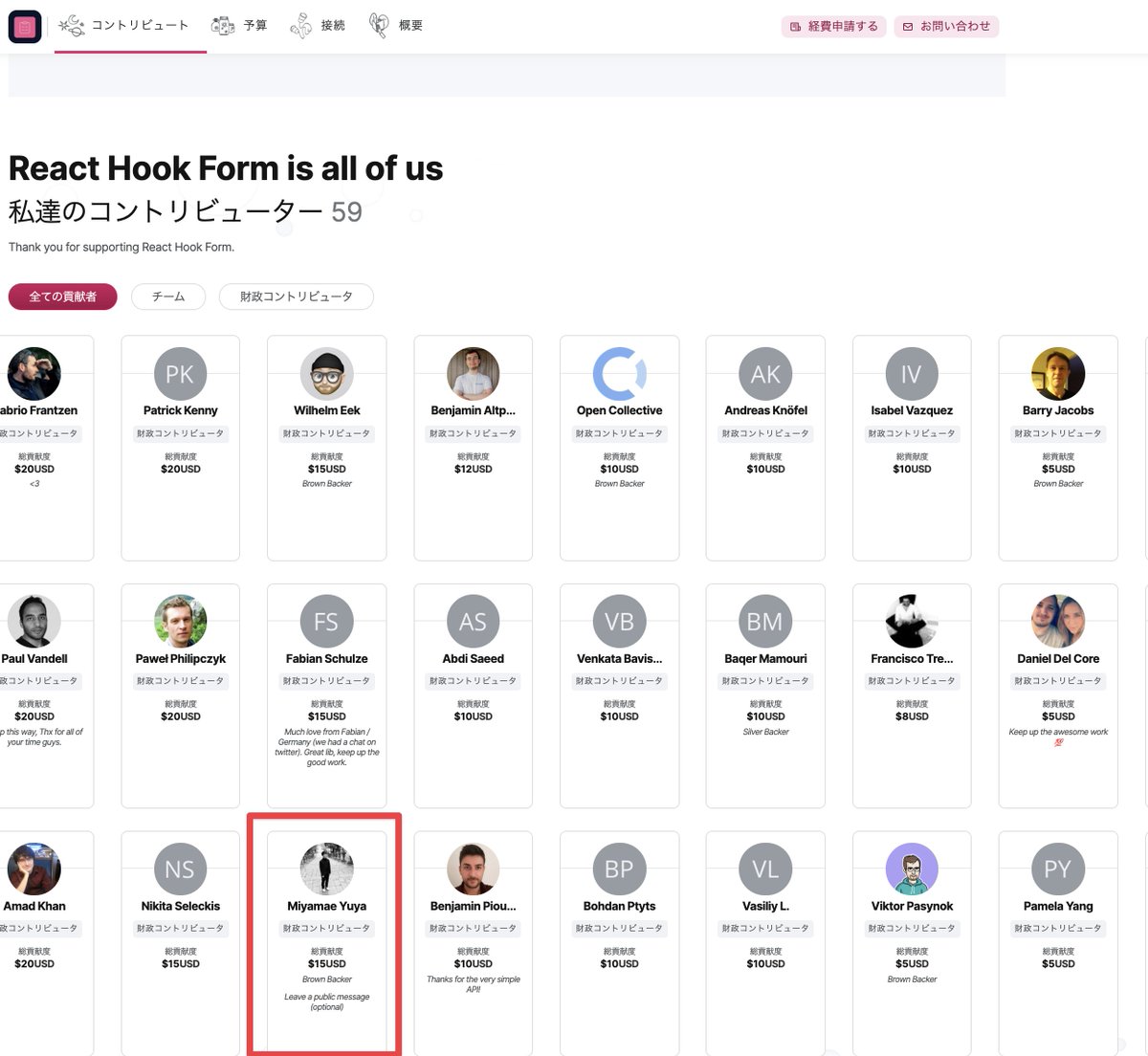Click the '$8USD' amount on Francisco's card

912,716
